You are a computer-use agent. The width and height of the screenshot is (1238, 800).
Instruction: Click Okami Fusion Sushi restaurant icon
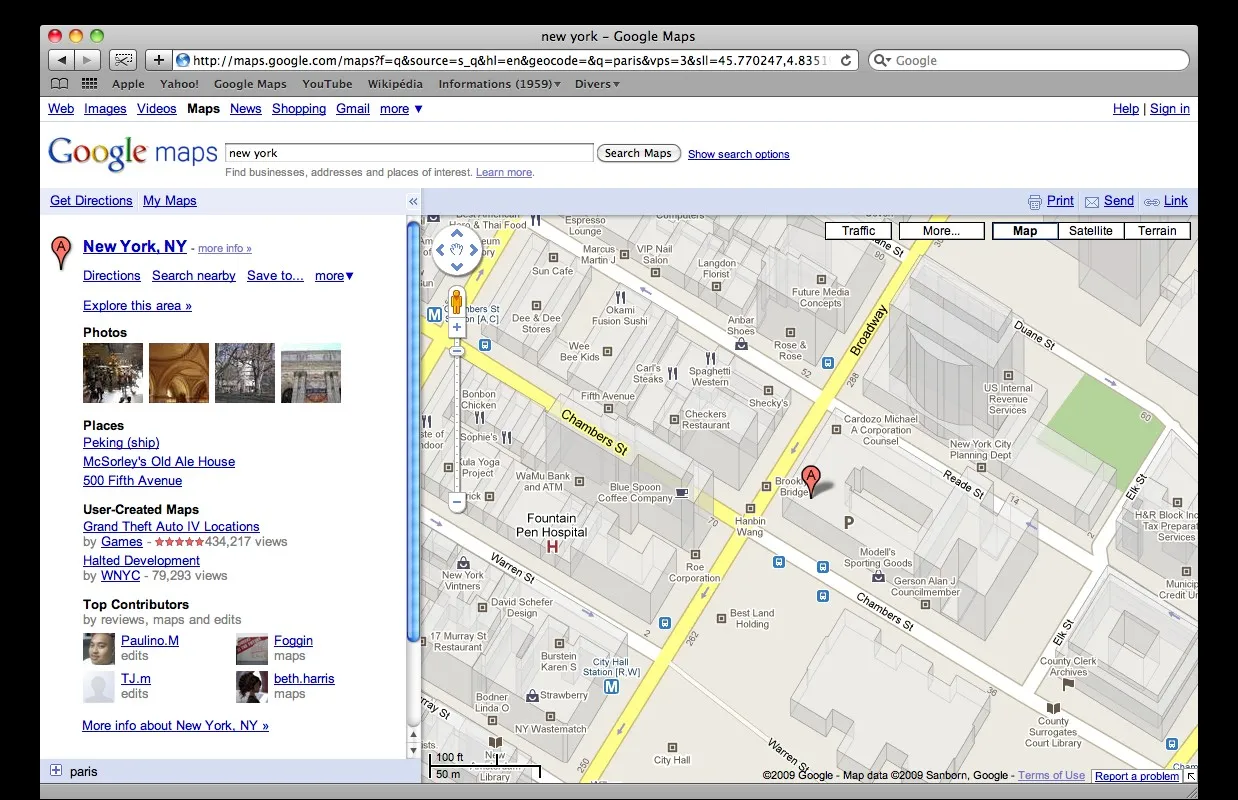[621, 297]
